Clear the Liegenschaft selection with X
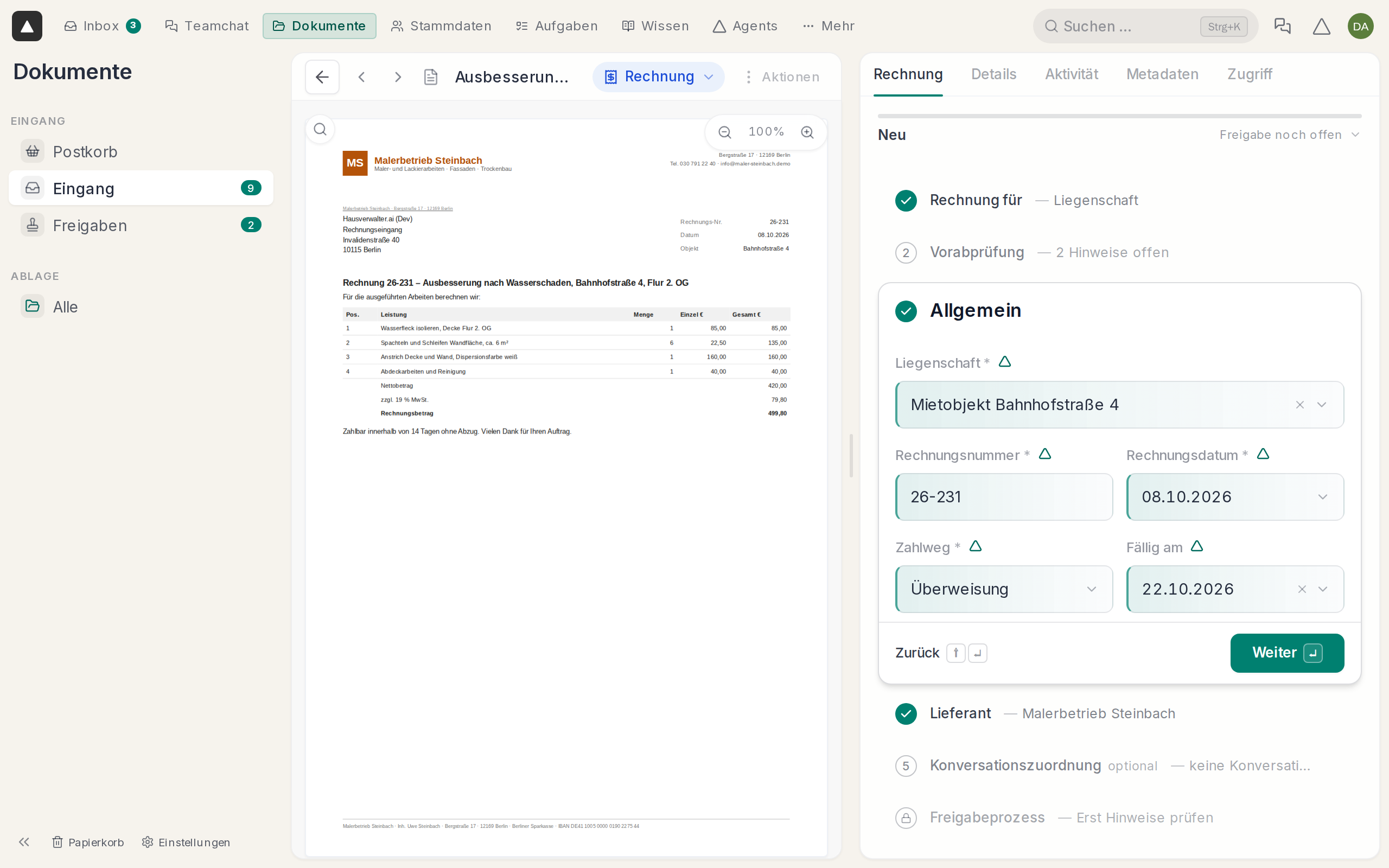Viewport: 1389px width, 868px height. pos(1299,405)
